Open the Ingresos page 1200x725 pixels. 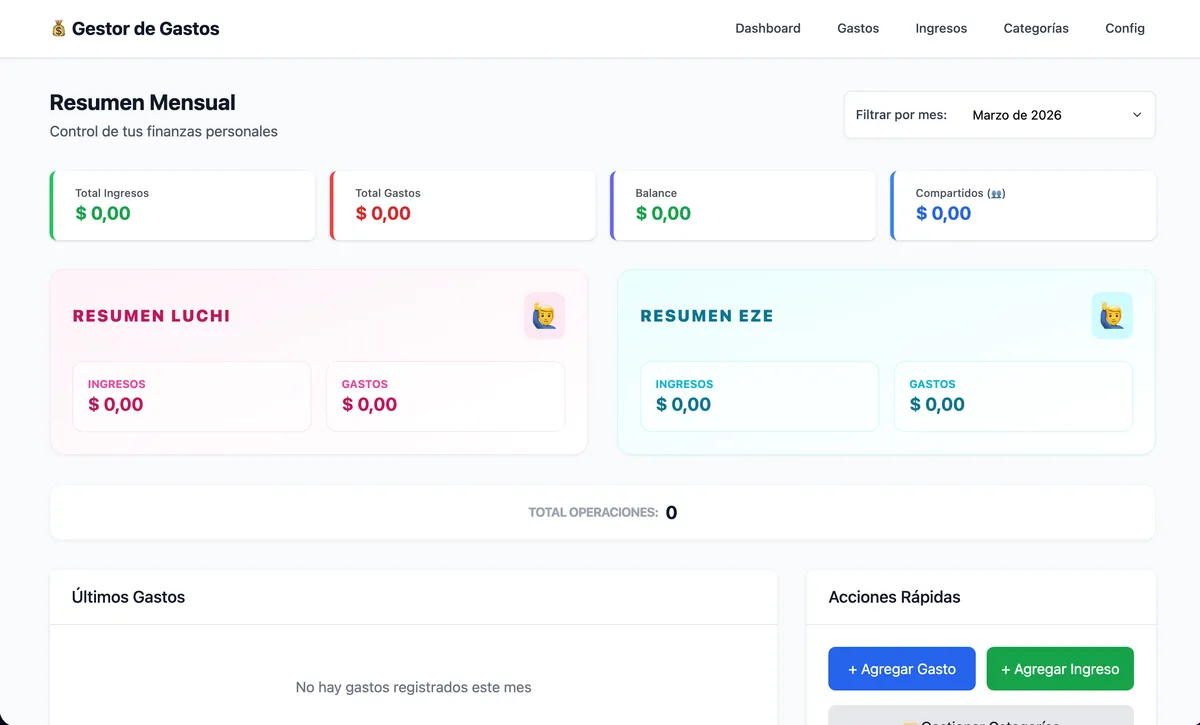[x=940, y=28]
